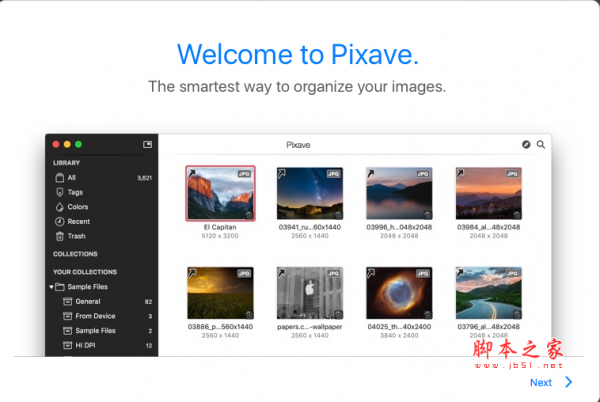Open the From Device collection
Screen dimensions: 600x402
(102, 316)
